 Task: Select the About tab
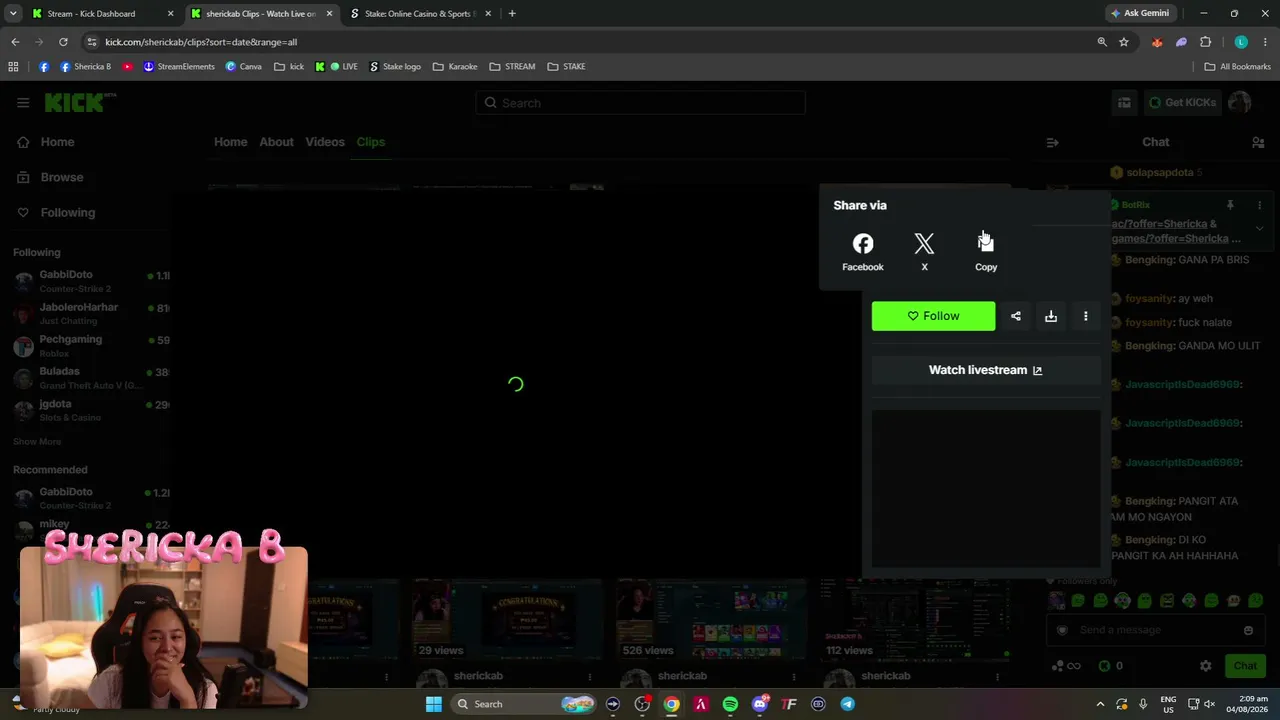276,142
